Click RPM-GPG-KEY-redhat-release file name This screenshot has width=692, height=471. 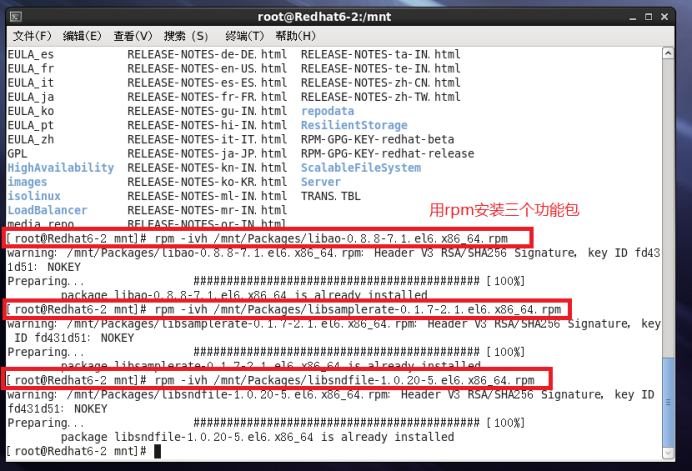tap(387, 154)
